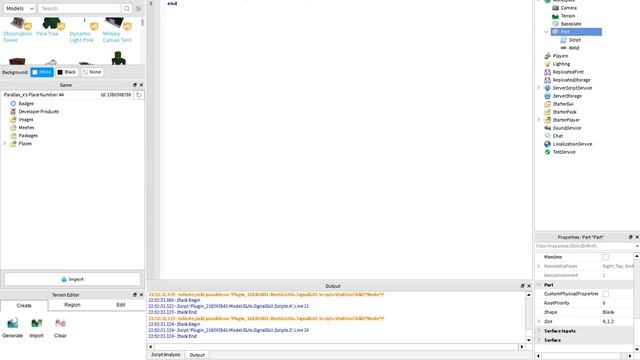Set Toolbox background to None
This screenshot has width=640, height=360.
pyautogui.click(x=92, y=72)
